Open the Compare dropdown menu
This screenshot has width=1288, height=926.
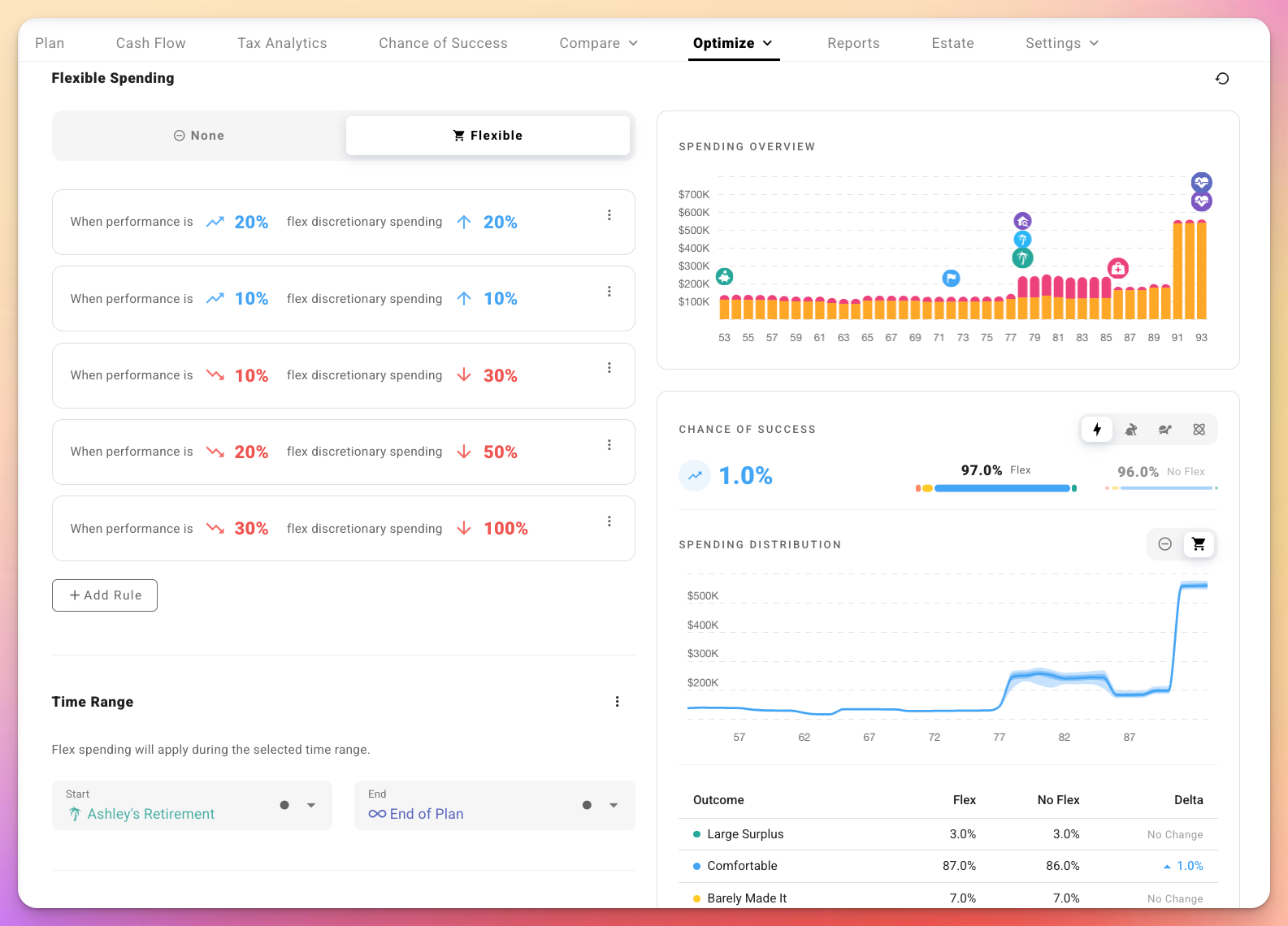pos(598,43)
